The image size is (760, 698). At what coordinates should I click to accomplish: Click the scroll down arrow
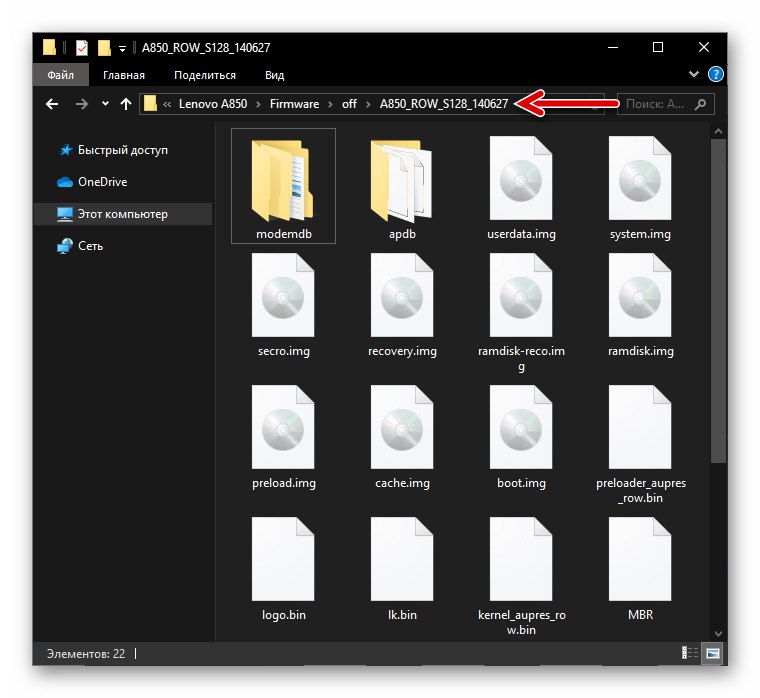718,633
